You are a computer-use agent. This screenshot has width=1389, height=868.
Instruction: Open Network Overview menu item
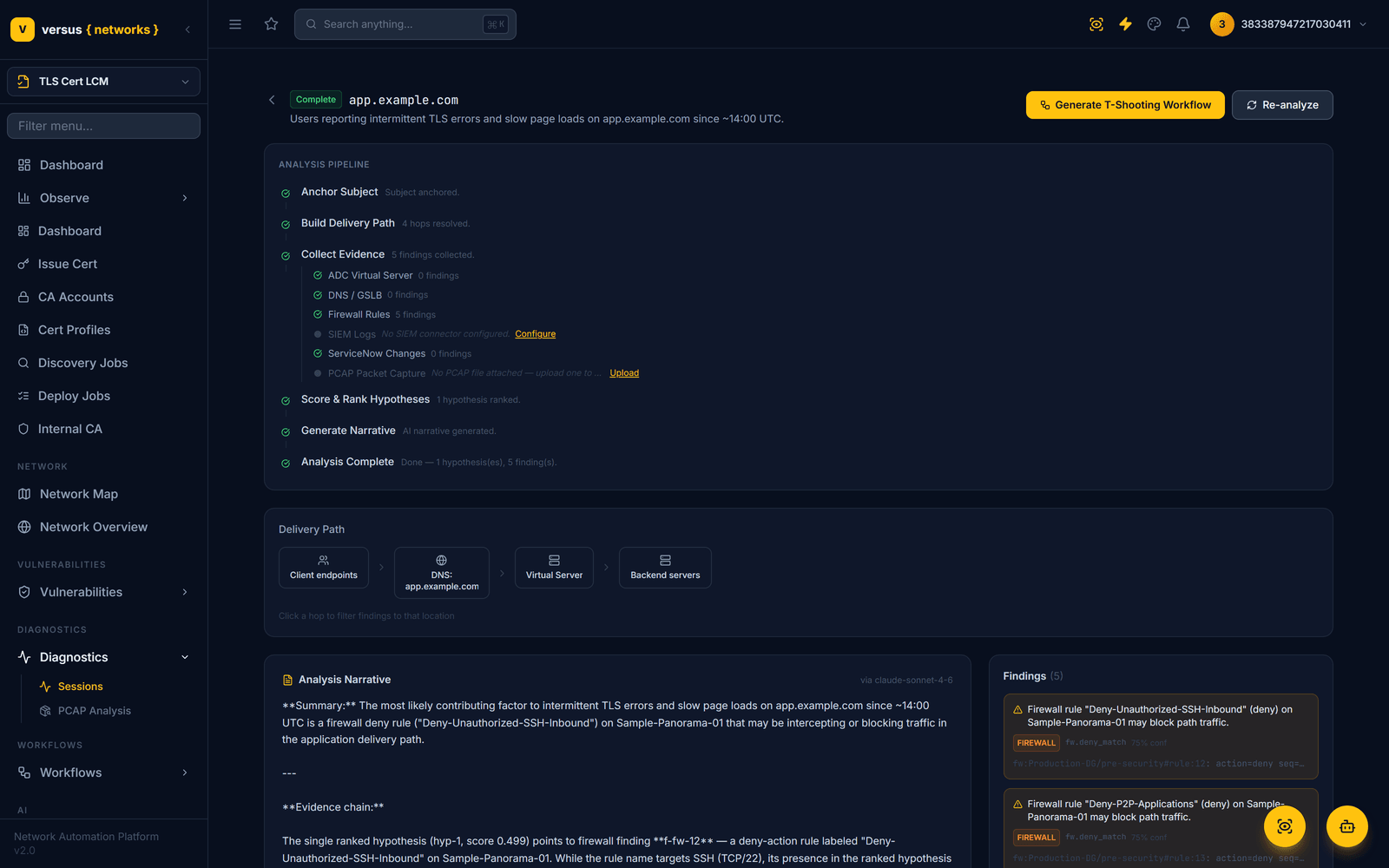point(103,527)
